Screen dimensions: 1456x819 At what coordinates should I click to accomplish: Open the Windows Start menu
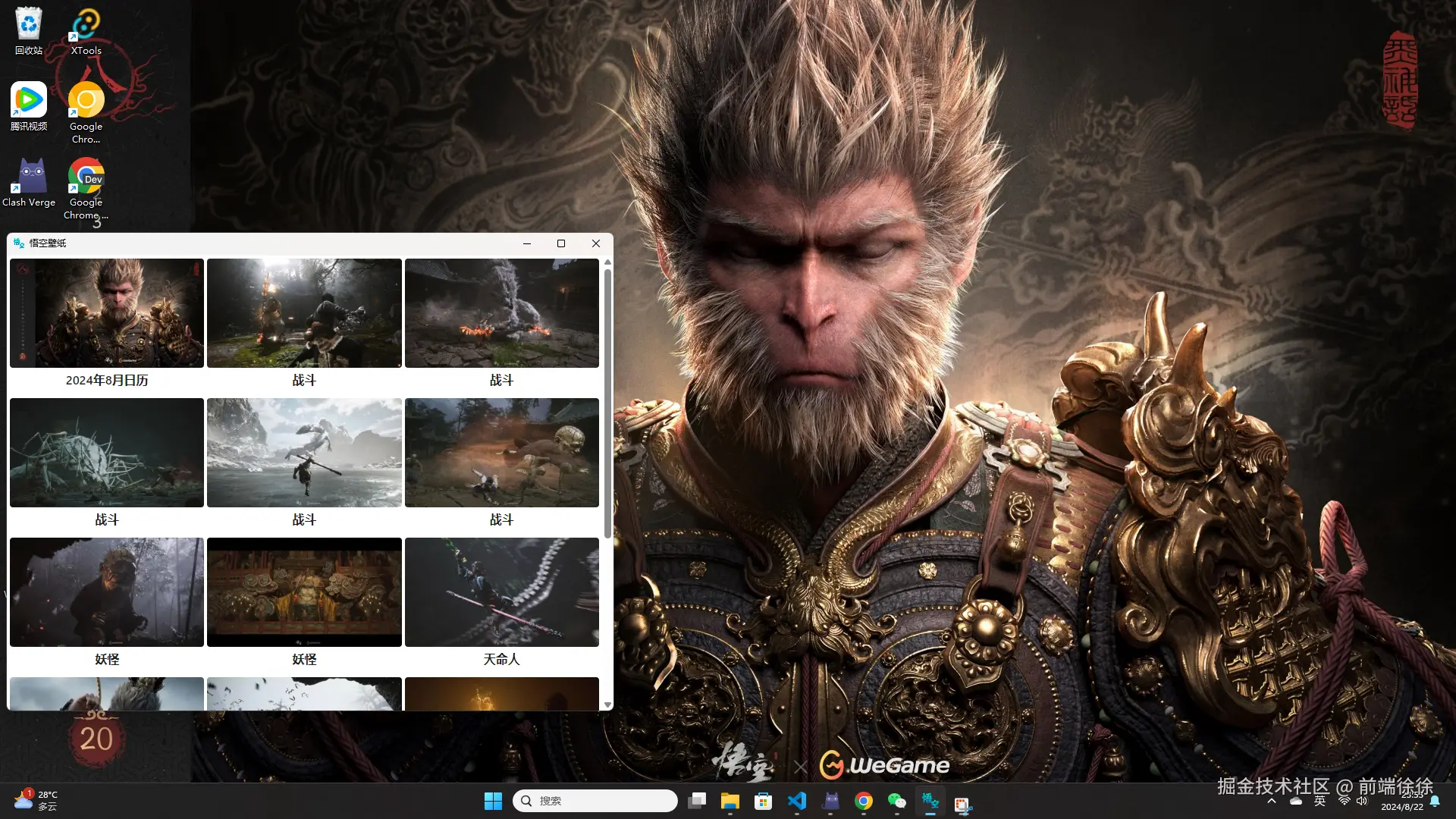(493, 801)
